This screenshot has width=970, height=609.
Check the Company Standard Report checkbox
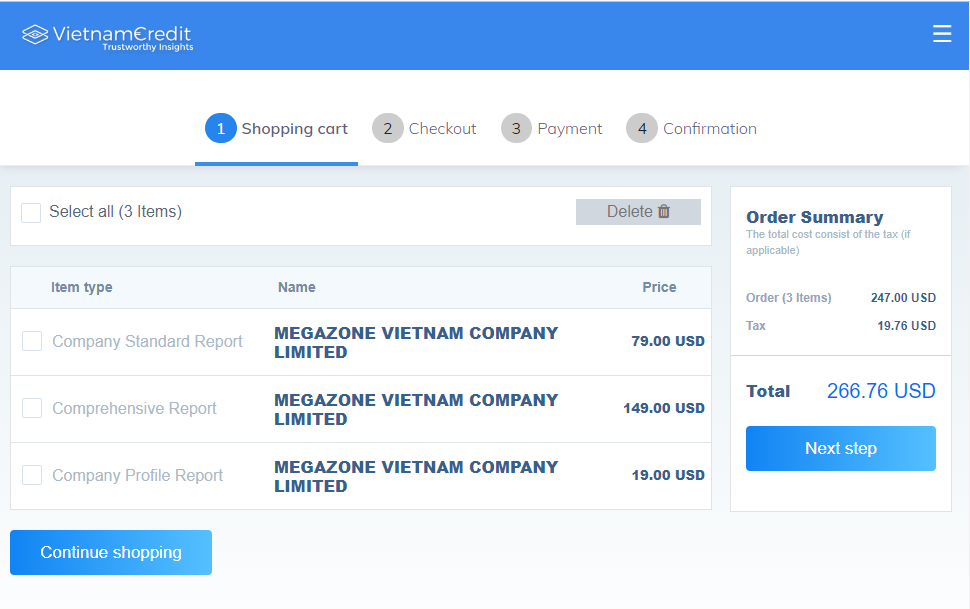tap(32, 341)
